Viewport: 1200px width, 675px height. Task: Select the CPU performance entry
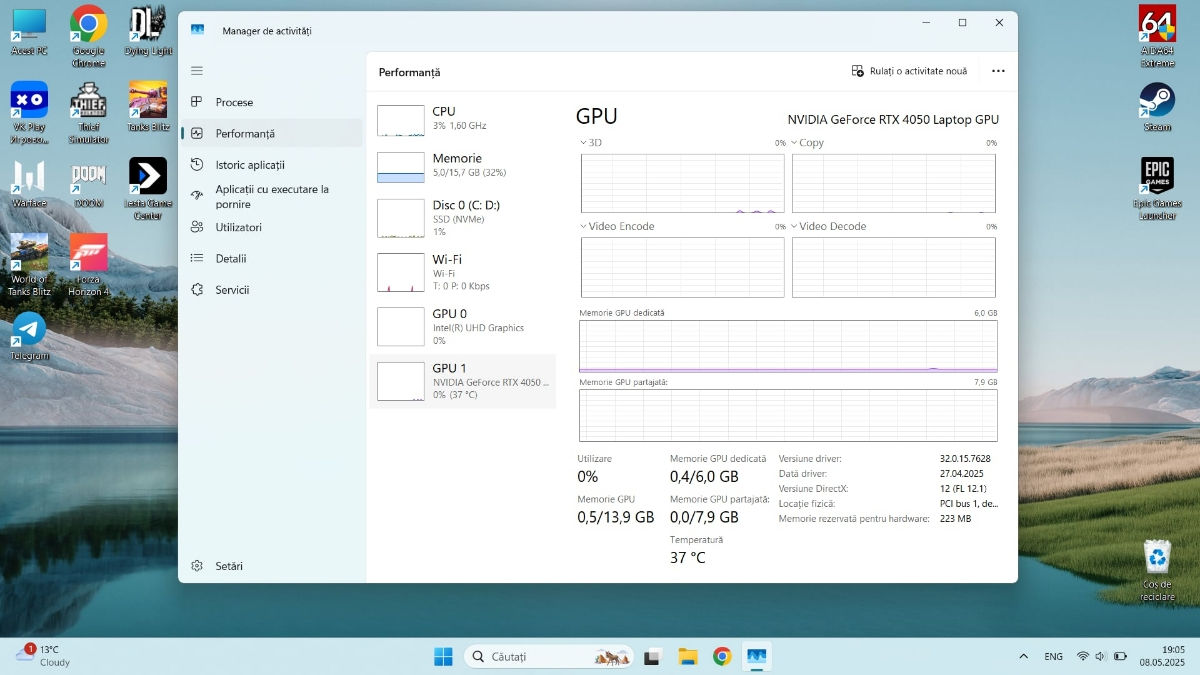click(x=463, y=119)
